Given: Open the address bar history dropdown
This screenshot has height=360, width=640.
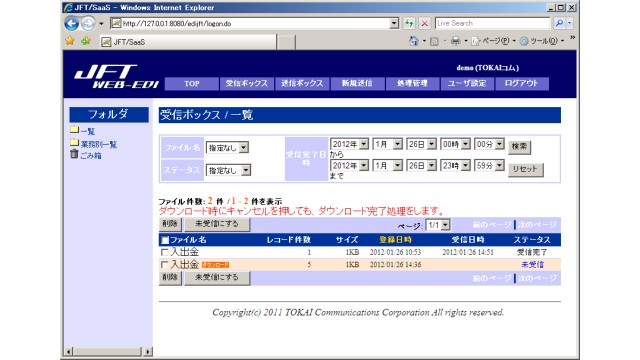Looking at the screenshot, I should pyautogui.click(x=394, y=23).
